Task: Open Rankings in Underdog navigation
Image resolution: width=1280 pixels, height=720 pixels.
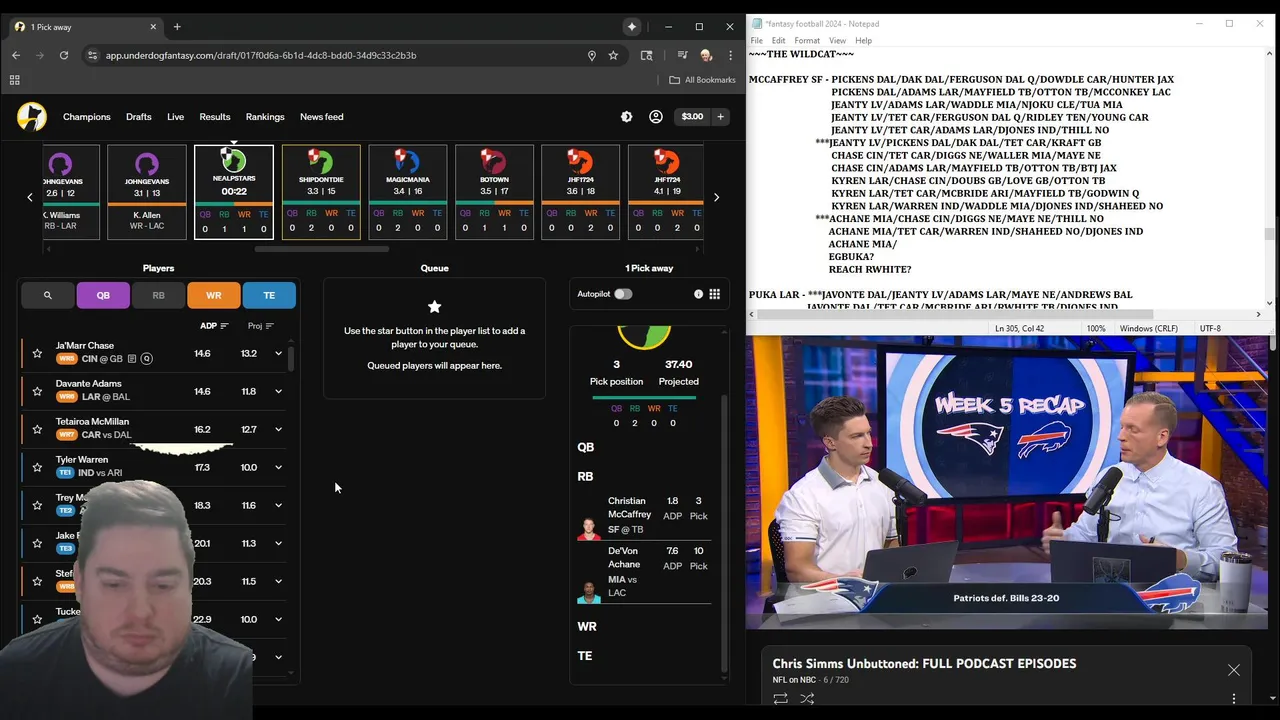Action: [265, 117]
